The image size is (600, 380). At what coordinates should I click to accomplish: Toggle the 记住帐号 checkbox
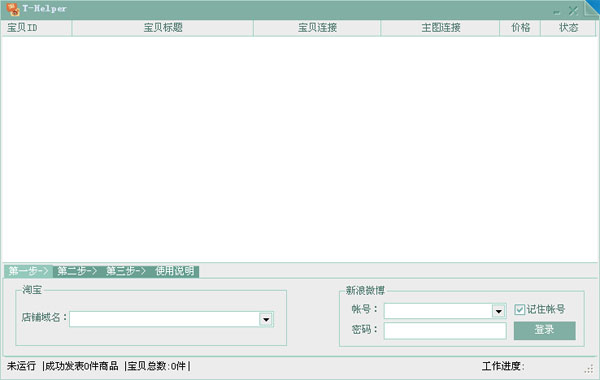(519, 309)
